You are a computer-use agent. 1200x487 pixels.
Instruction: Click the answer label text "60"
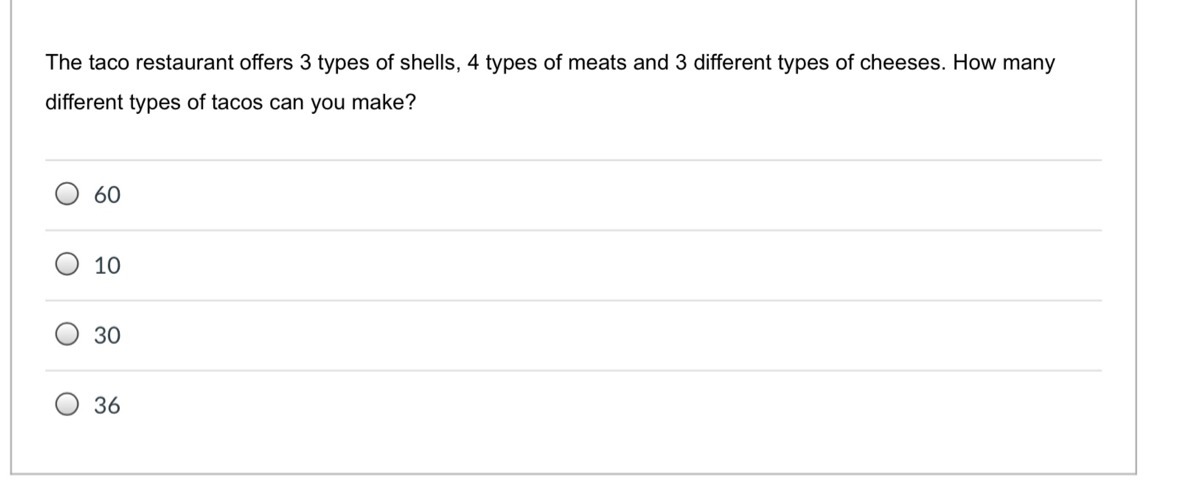[x=107, y=195]
